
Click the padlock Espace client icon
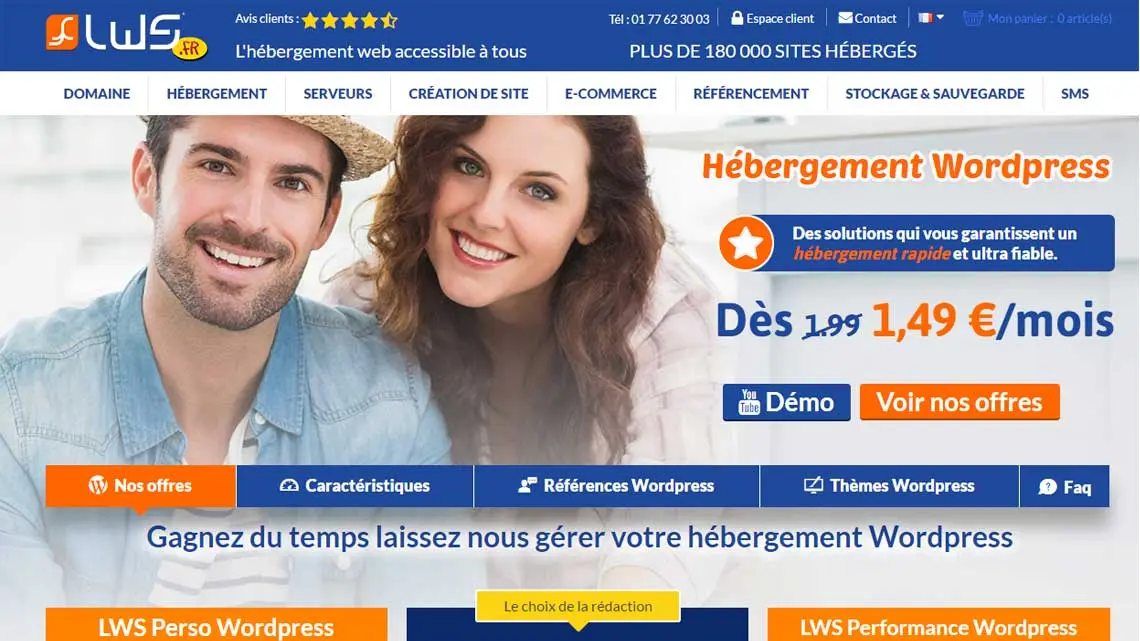point(736,18)
